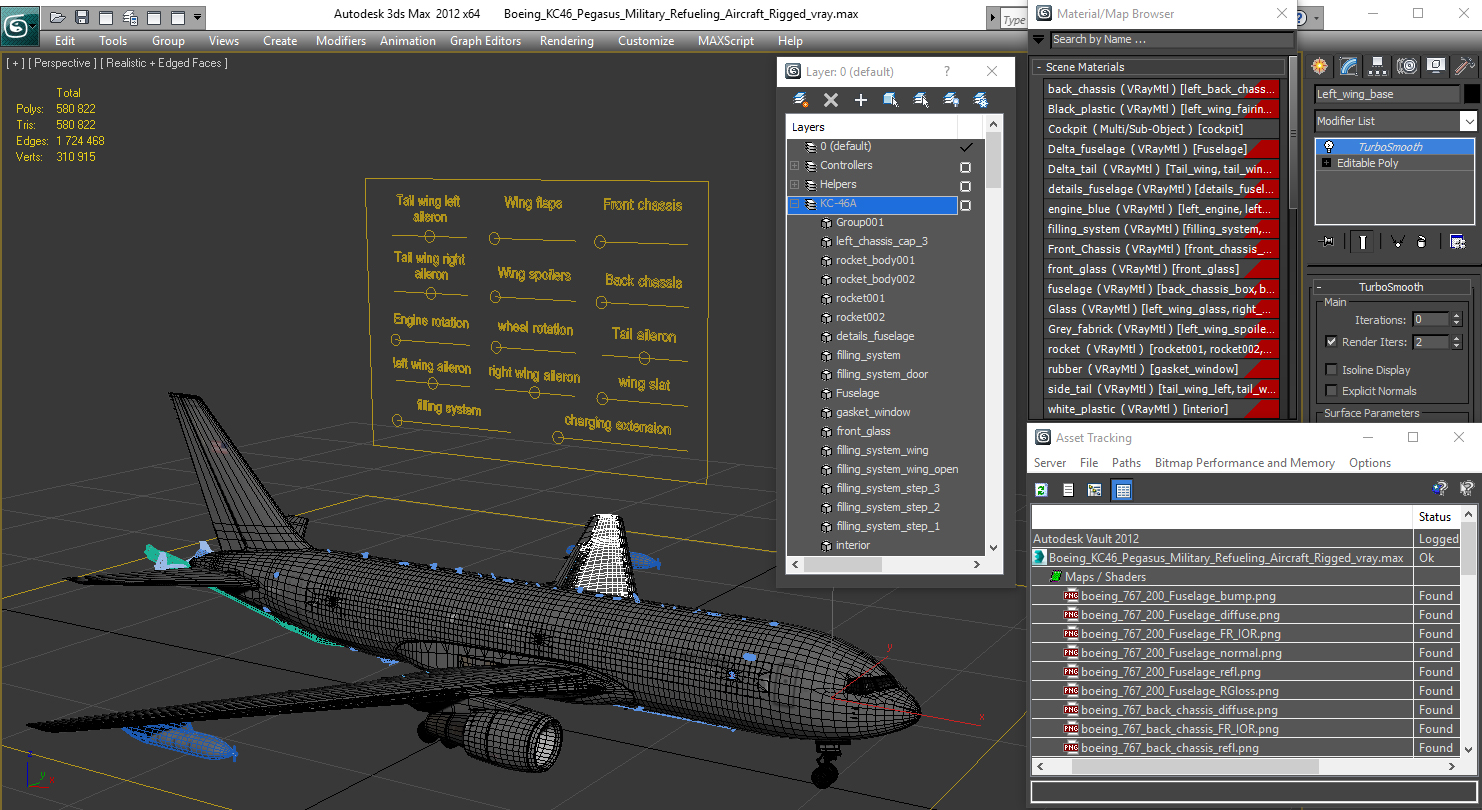
Task: Open Material/Map Browser options arrow
Action: point(1039,40)
